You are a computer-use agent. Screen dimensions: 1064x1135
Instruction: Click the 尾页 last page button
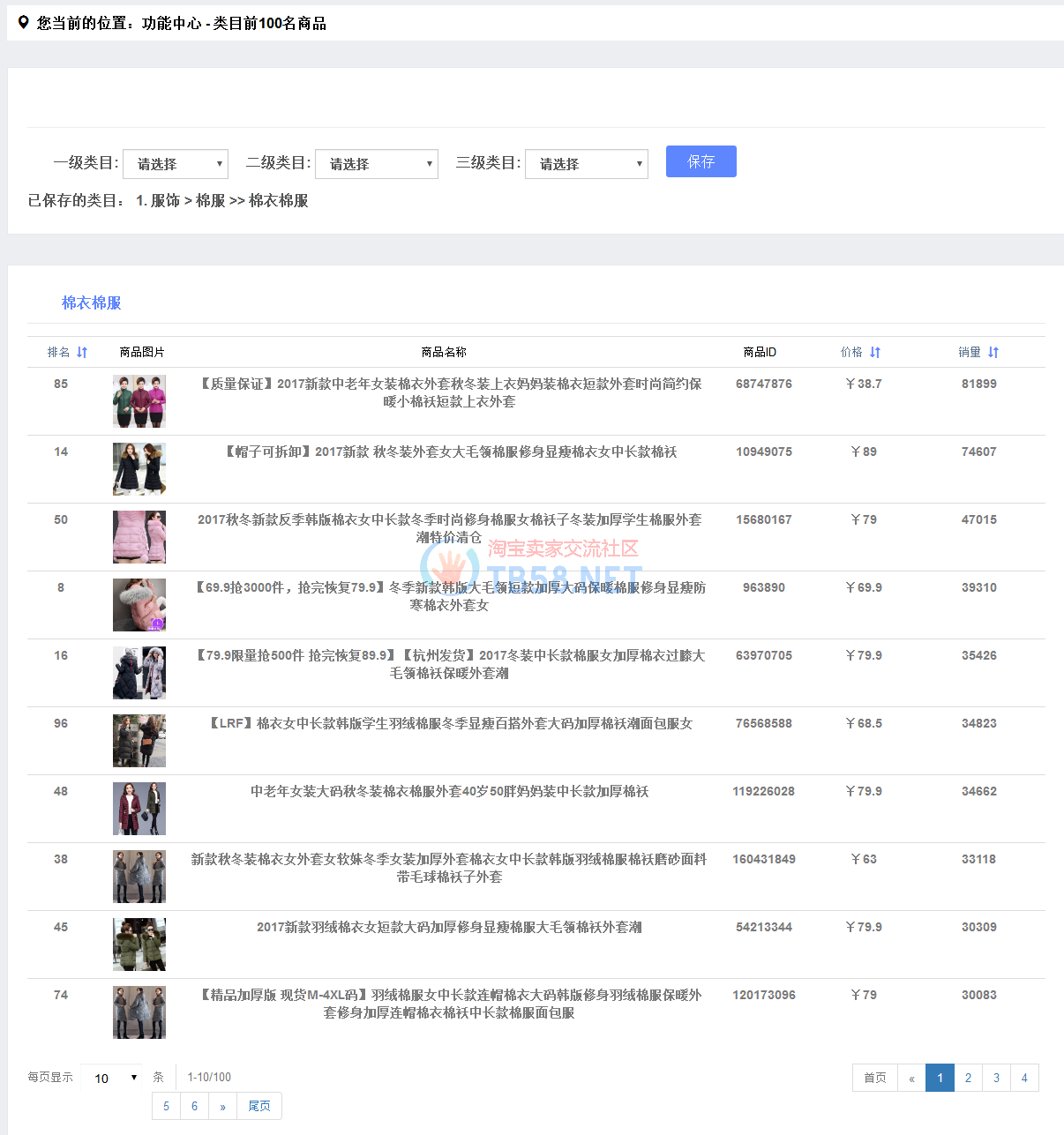tap(259, 1106)
